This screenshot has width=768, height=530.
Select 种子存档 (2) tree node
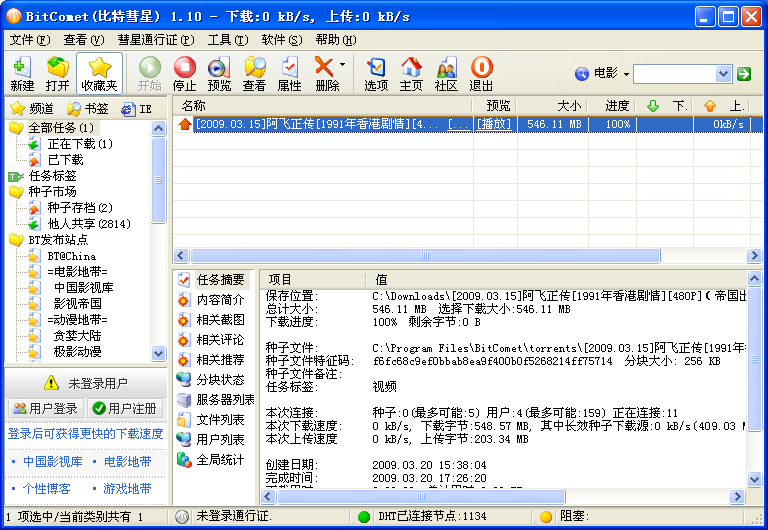pos(80,208)
